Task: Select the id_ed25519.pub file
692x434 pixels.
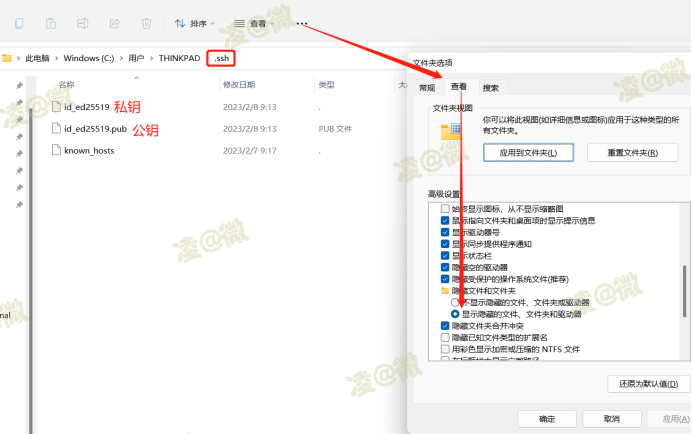Action: (x=95, y=129)
